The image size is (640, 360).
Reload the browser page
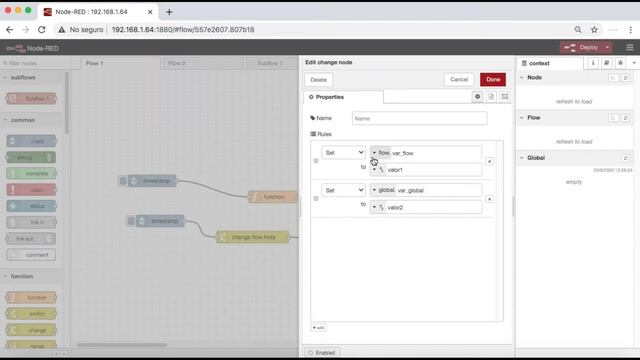(42, 29)
